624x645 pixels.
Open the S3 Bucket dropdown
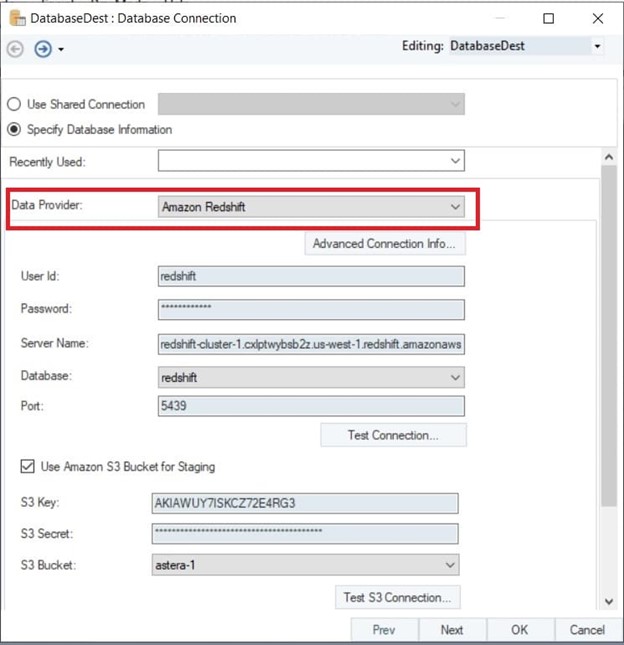point(449,565)
